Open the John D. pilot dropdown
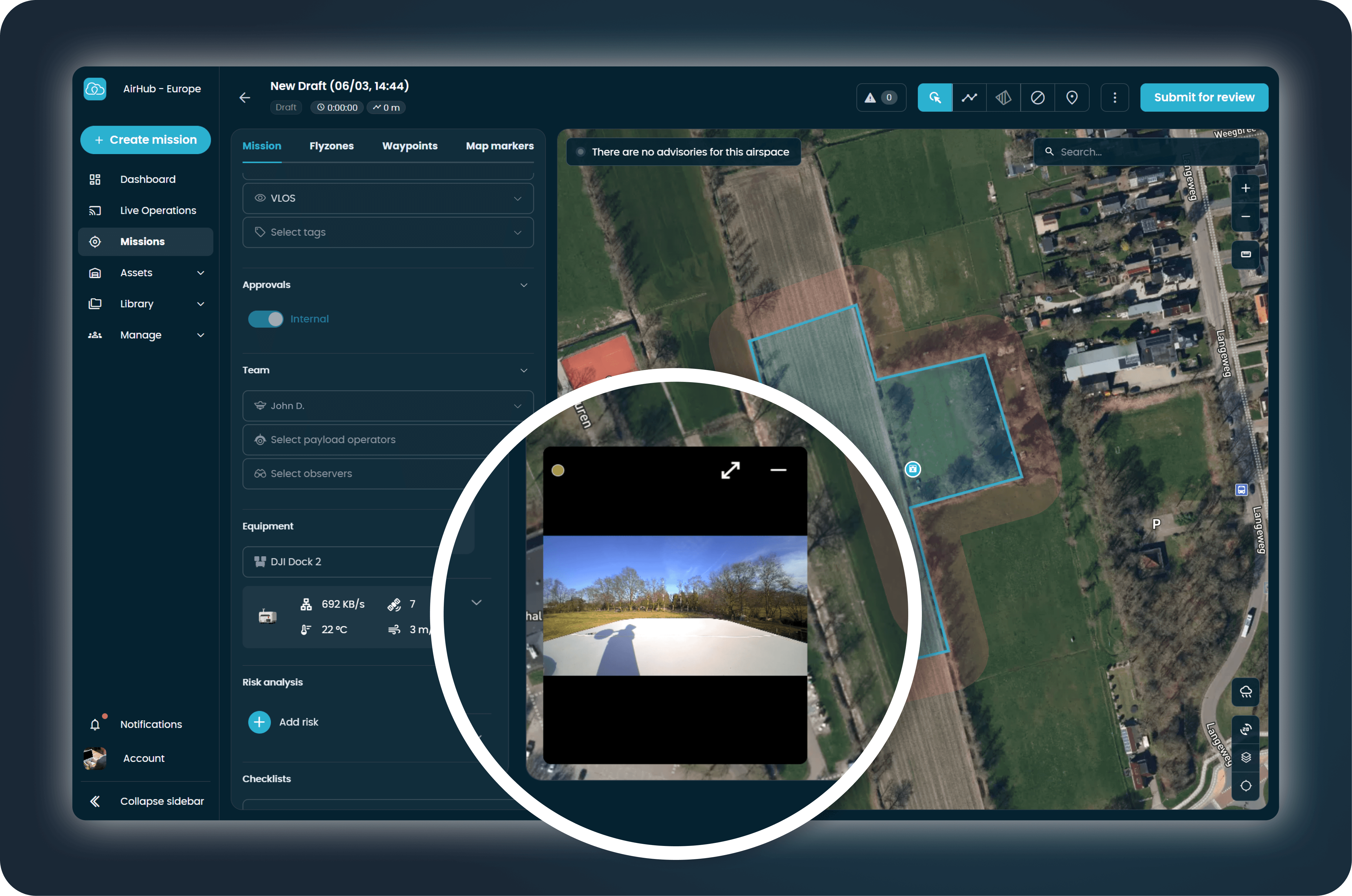This screenshot has height=896, width=1352. point(388,406)
